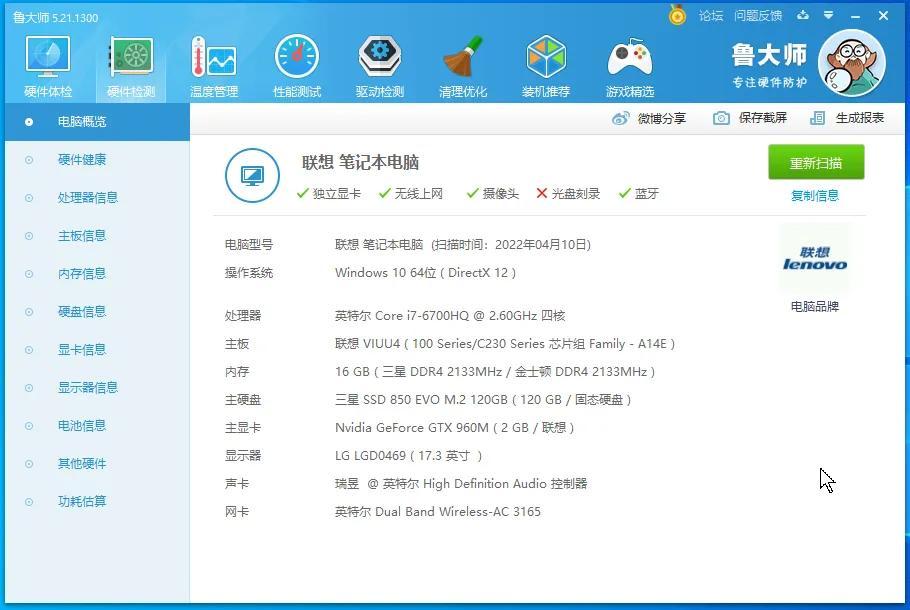Click the 电脑品牌 label under logo

point(815,306)
